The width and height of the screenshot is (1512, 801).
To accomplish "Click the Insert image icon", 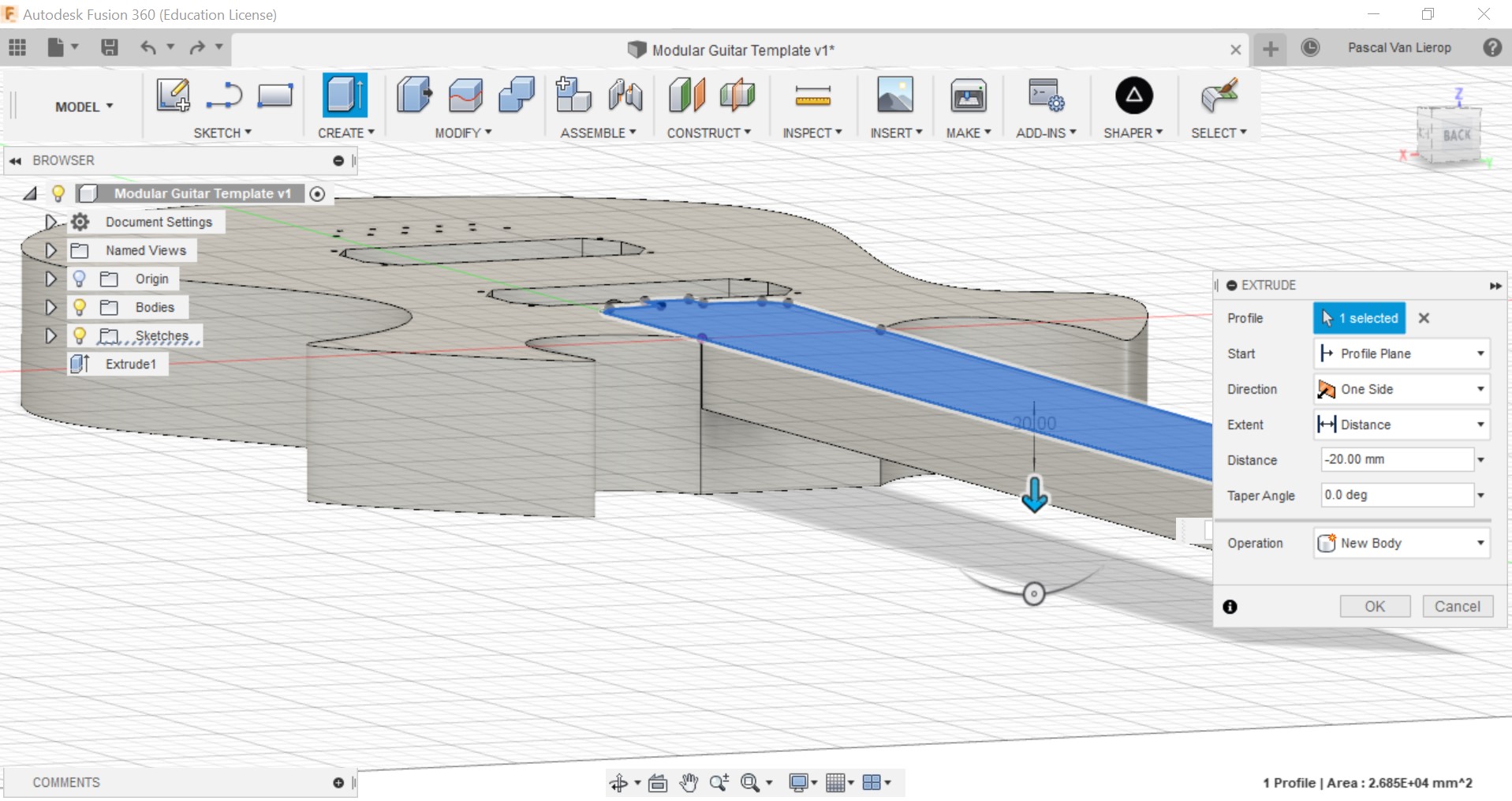I will 895,95.
